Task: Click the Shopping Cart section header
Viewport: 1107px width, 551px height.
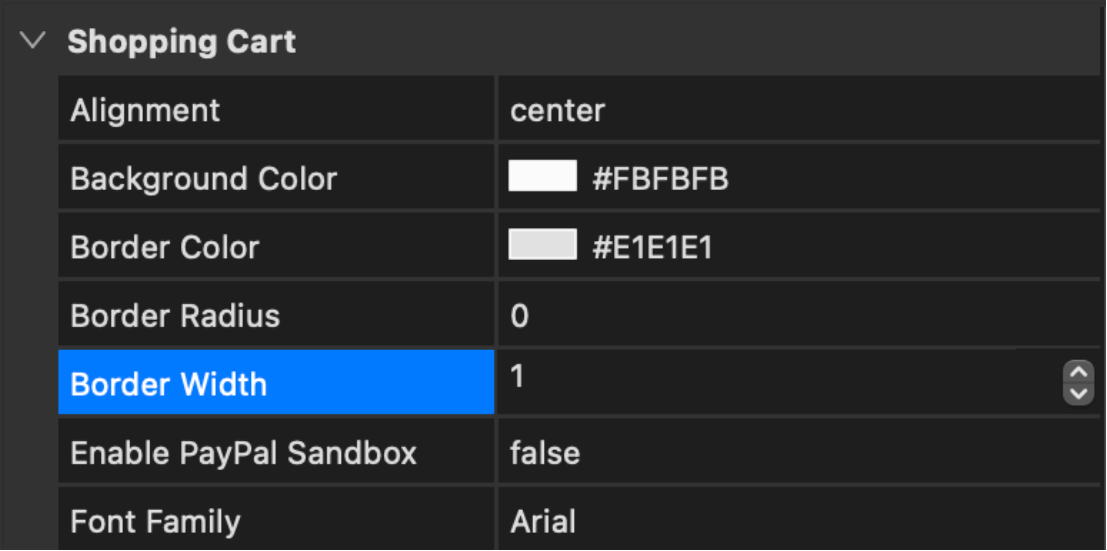Action: [181, 42]
